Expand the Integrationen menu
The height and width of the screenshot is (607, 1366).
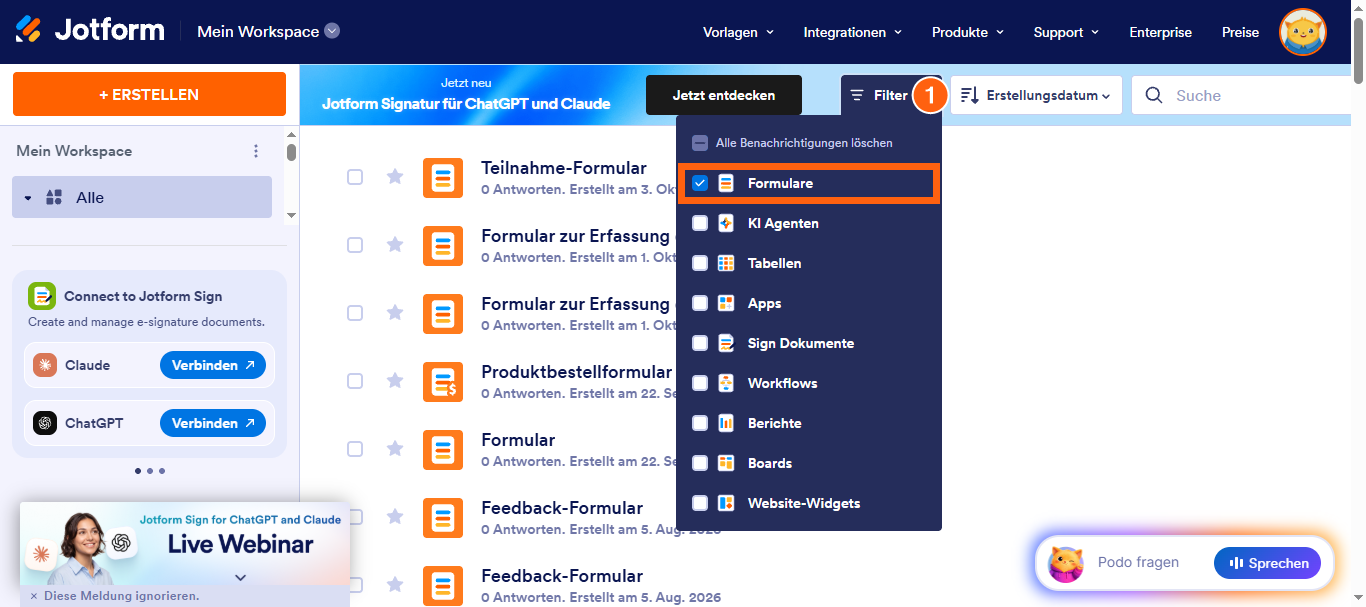853,32
